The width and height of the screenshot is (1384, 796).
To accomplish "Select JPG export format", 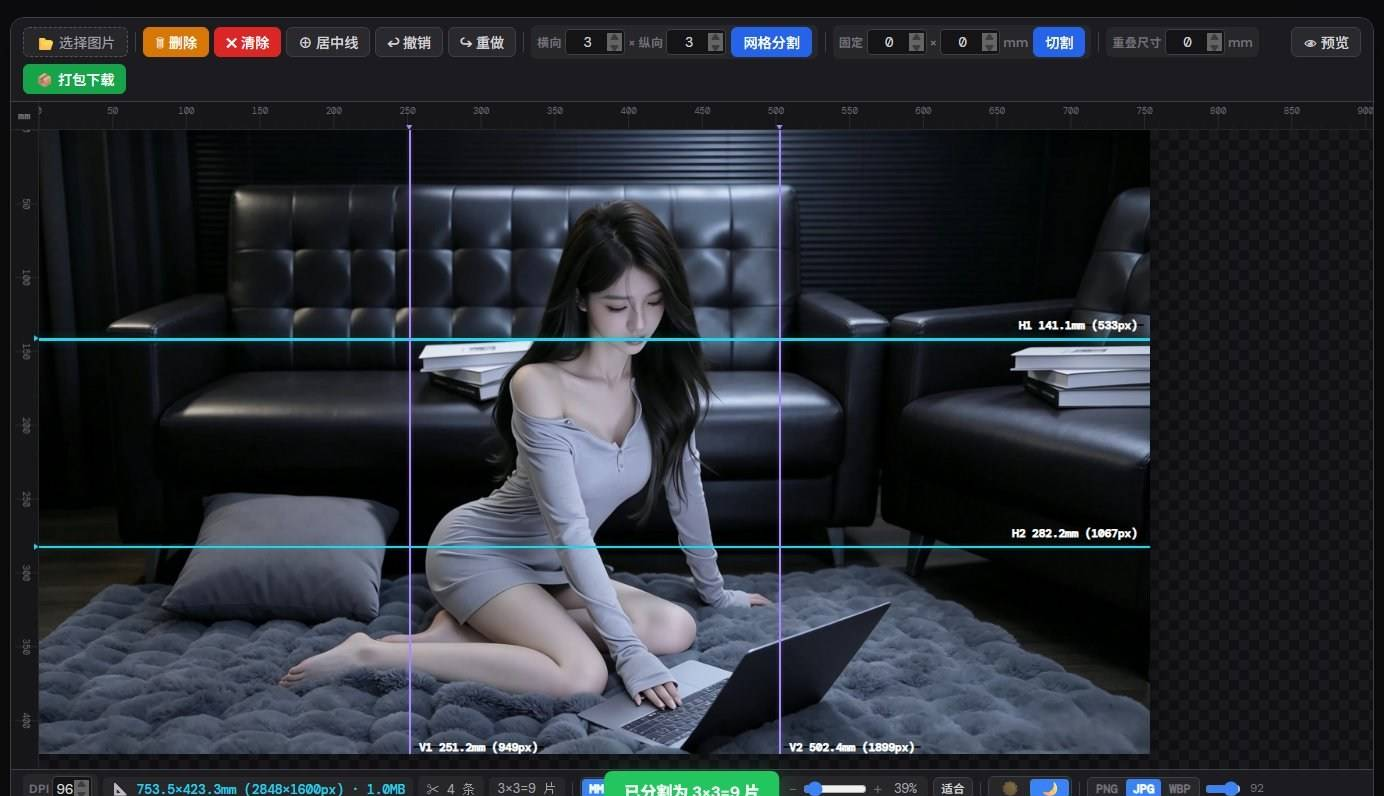I will coord(1143,788).
